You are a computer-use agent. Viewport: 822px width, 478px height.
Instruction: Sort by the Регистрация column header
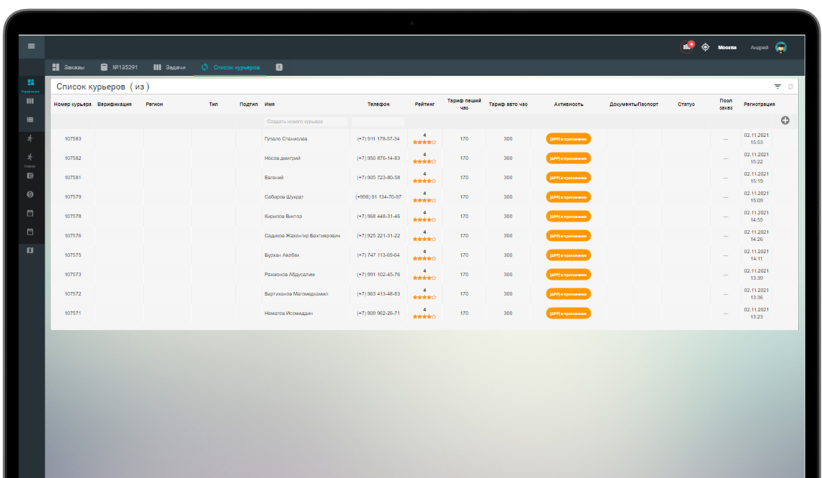click(759, 104)
